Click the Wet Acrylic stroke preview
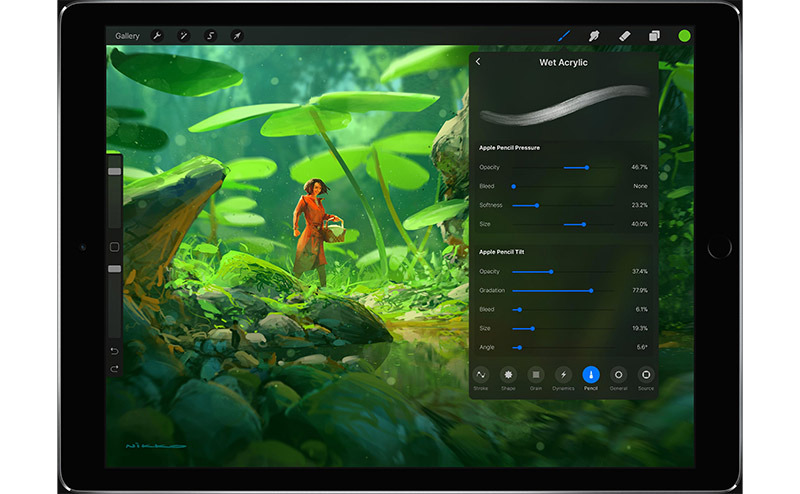 [x=564, y=106]
